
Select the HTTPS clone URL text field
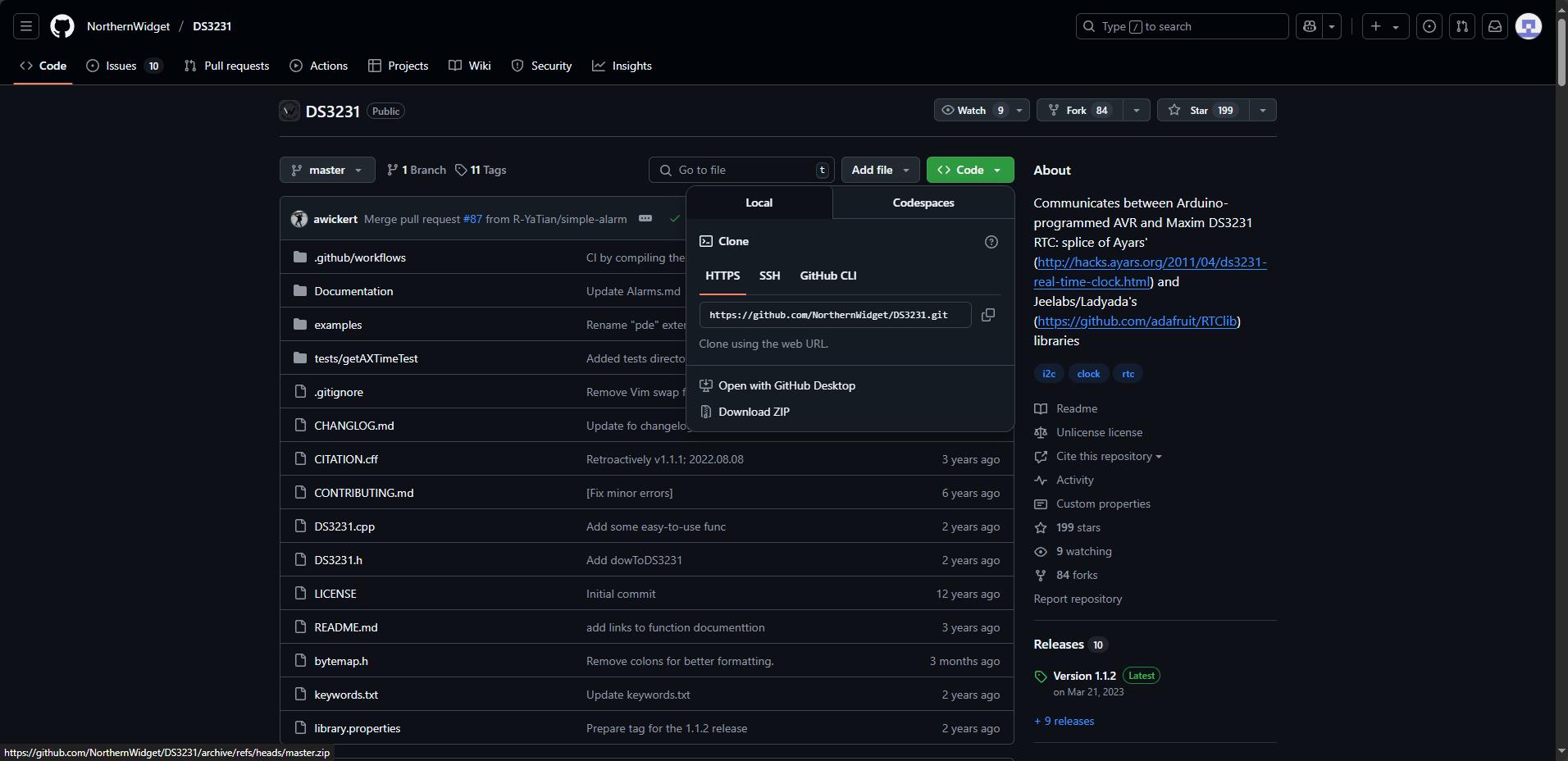pos(835,315)
